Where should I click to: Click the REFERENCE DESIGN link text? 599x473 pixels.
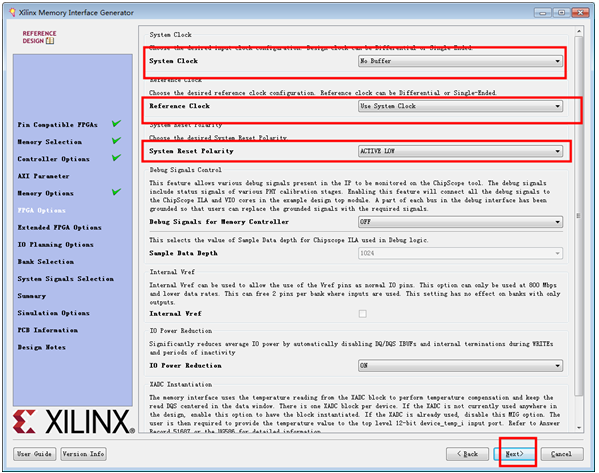point(39,37)
